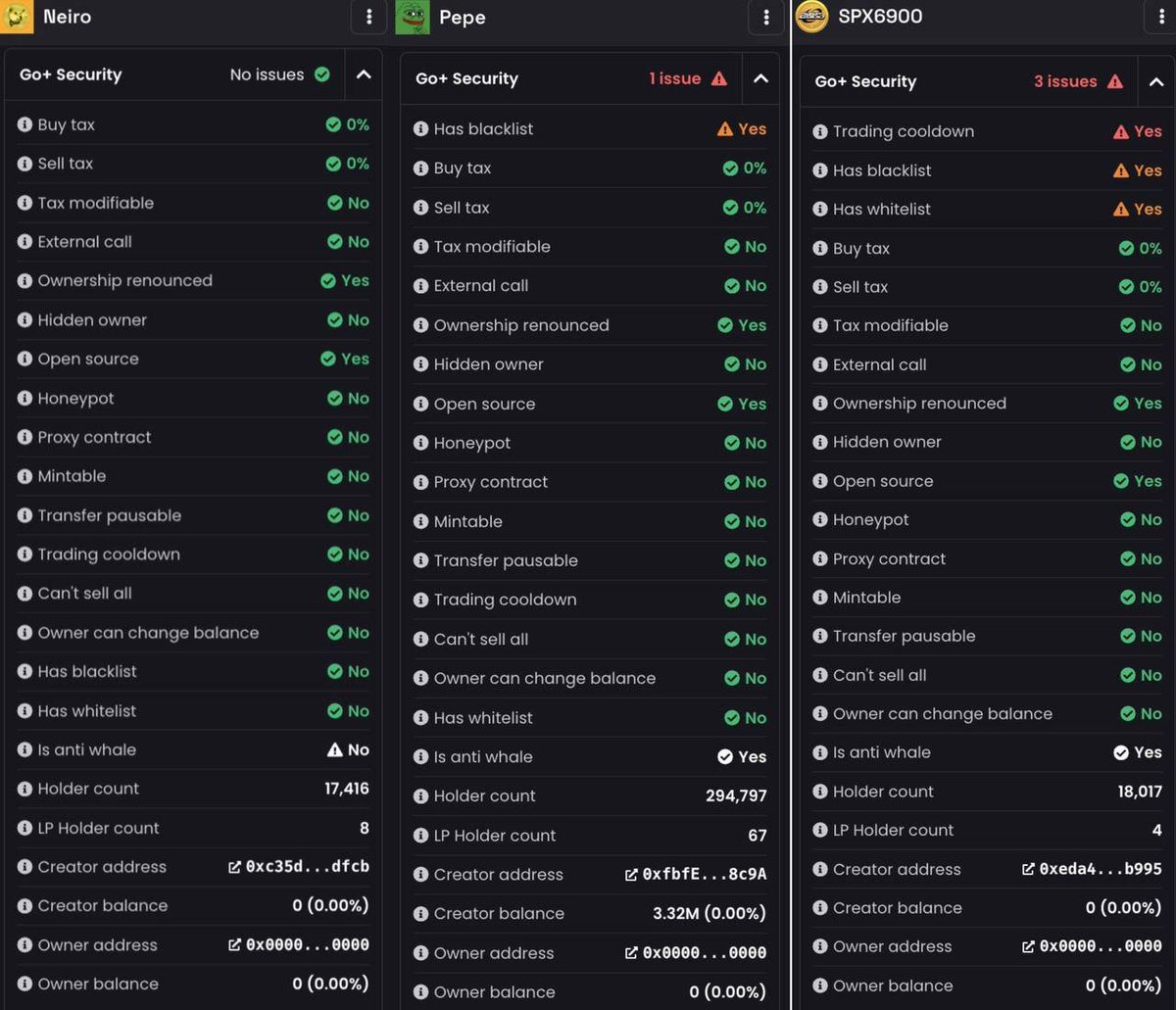Open Pepe owner address 0x0000...0000
The height and width of the screenshot is (1010, 1176).
click(x=696, y=953)
